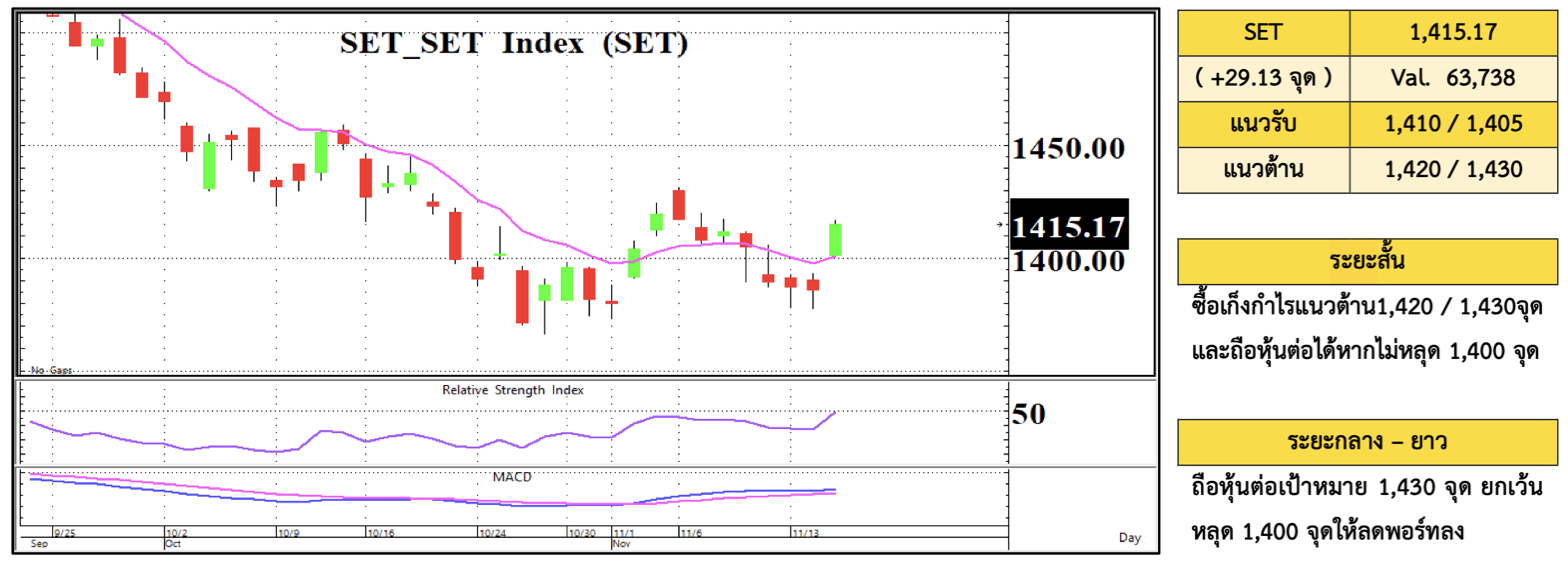Click the line "ถือหุ้นต่อเป้าหมาย 1,430 จุด ยกเว้น"
The height and width of the screenshot is (566, 1568).
(1369, 488)
